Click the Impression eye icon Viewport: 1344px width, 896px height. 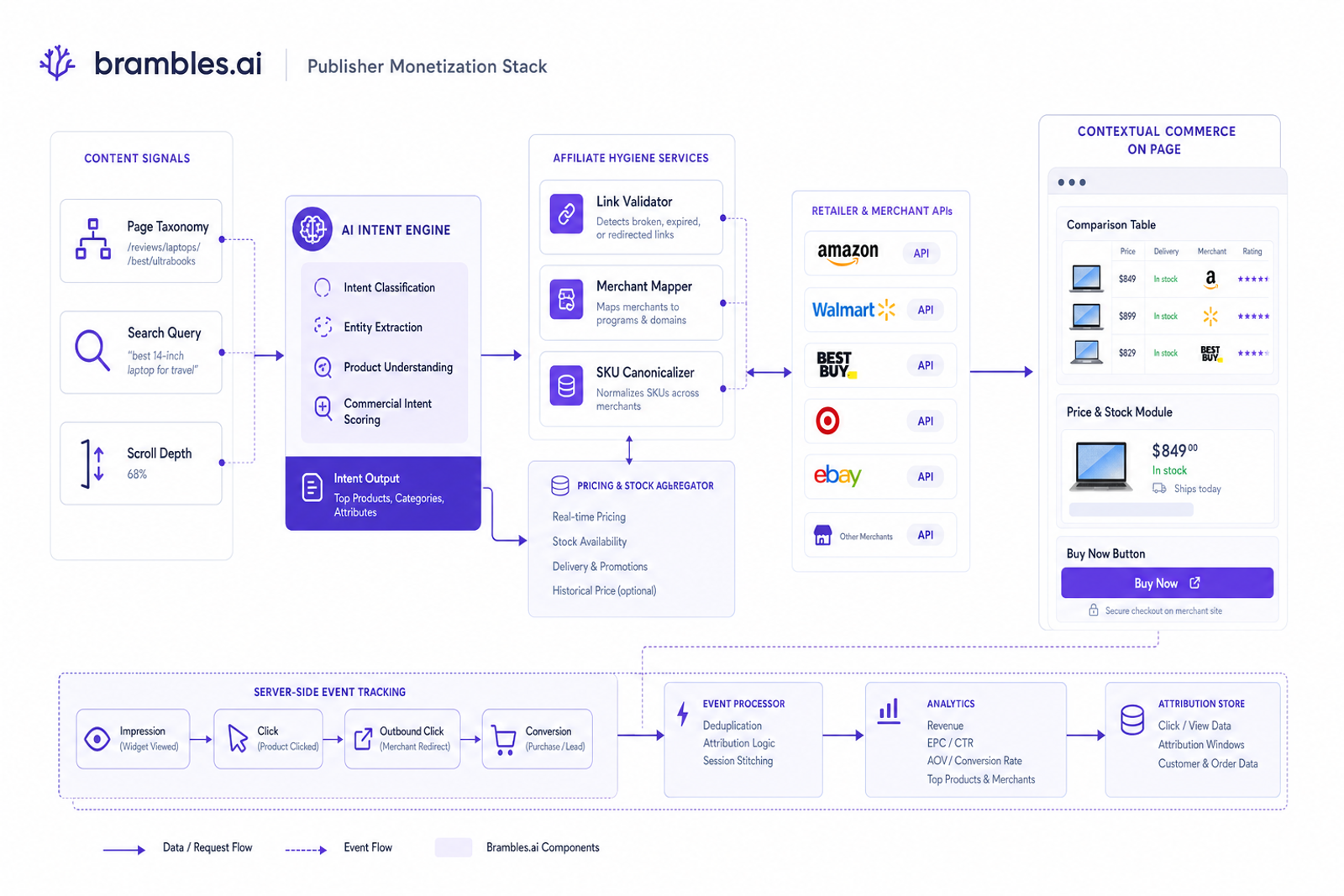97,739
